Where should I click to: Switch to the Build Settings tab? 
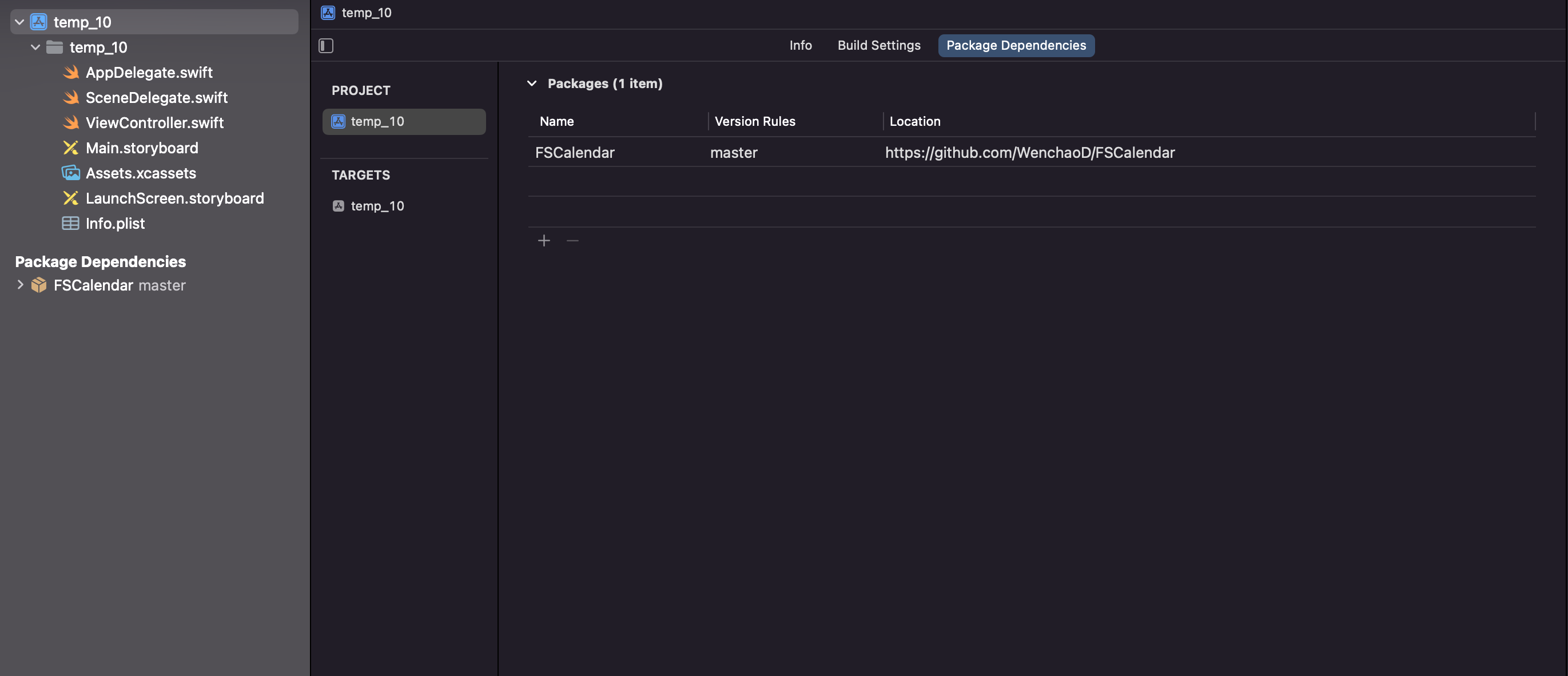[879, 46]
